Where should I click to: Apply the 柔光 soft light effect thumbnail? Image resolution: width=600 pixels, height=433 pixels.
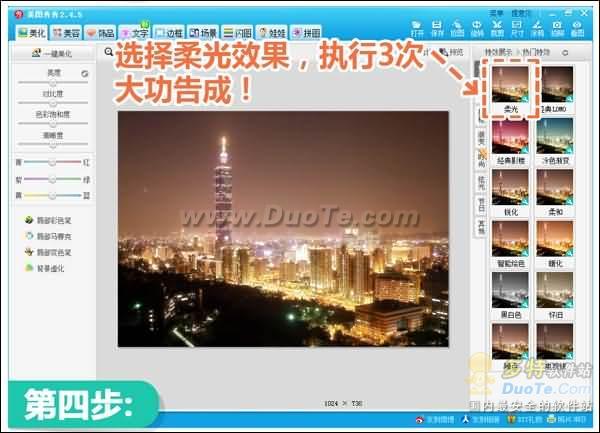click(511, 89)
